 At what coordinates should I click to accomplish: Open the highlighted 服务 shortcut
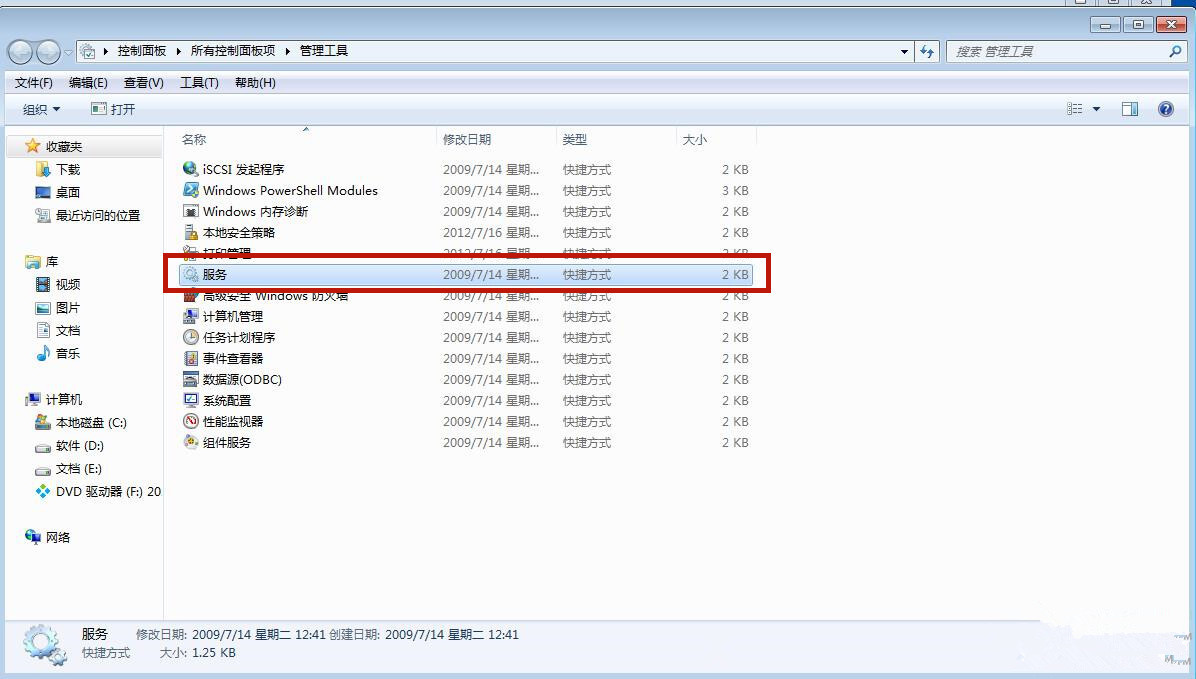pos(215,274)
